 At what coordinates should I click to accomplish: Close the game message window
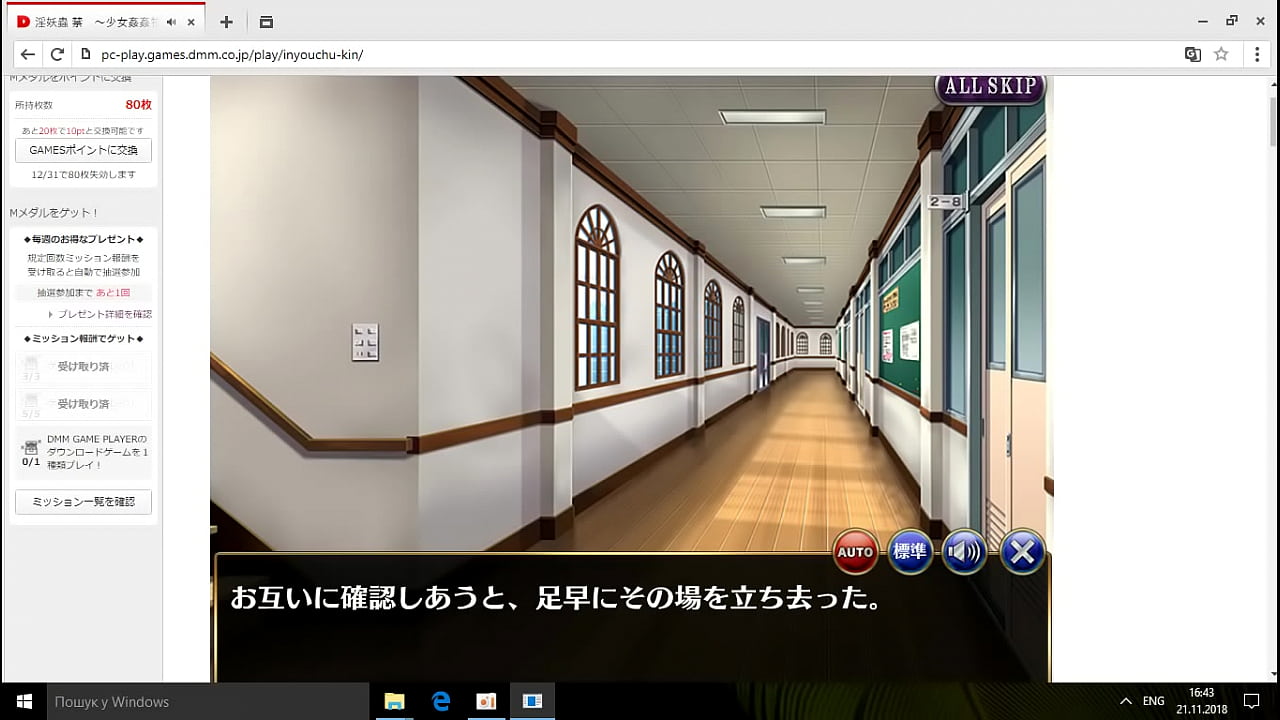[x=1021, y=551]
